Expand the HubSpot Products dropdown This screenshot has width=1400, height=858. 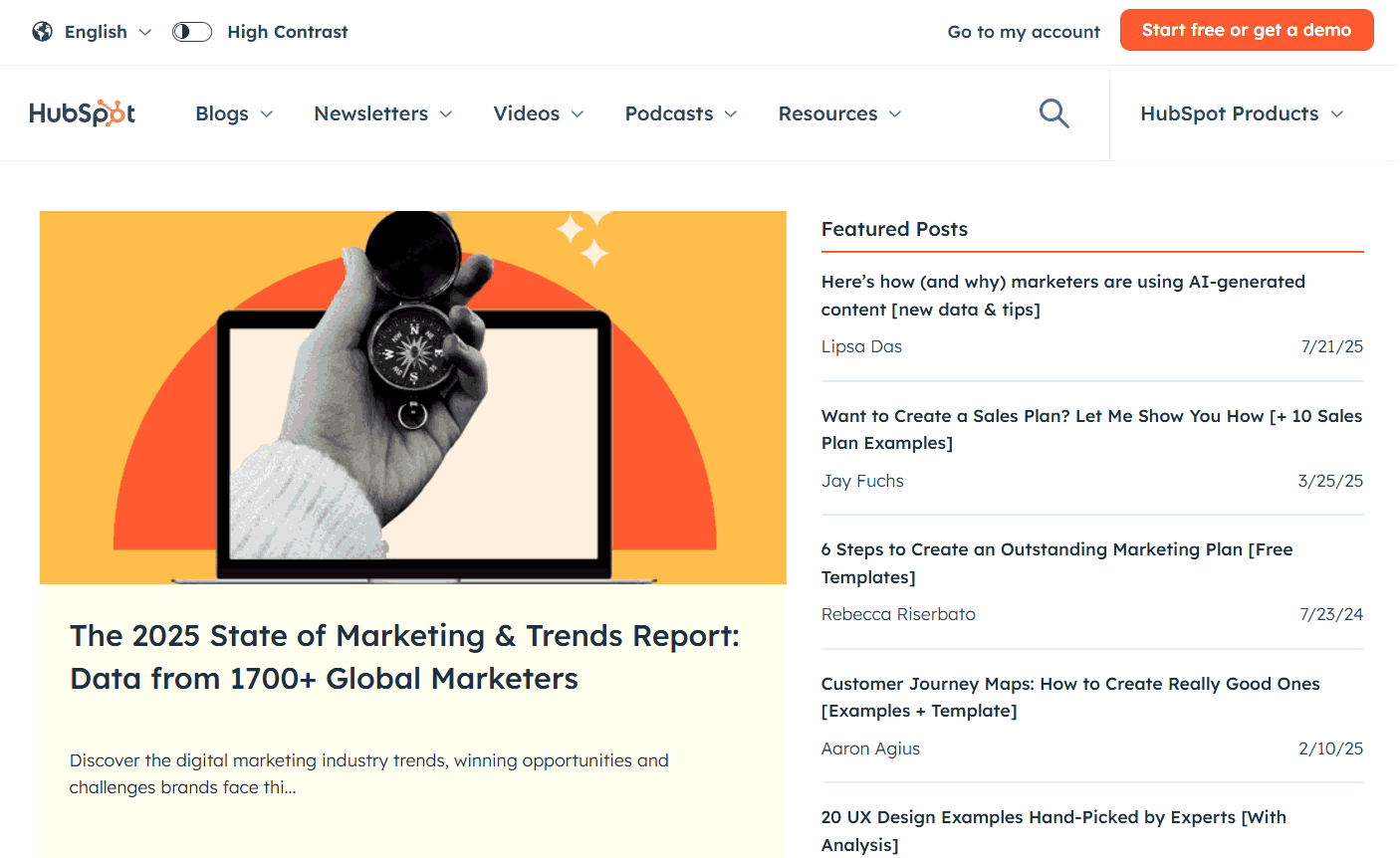[x=1241, y=113]
